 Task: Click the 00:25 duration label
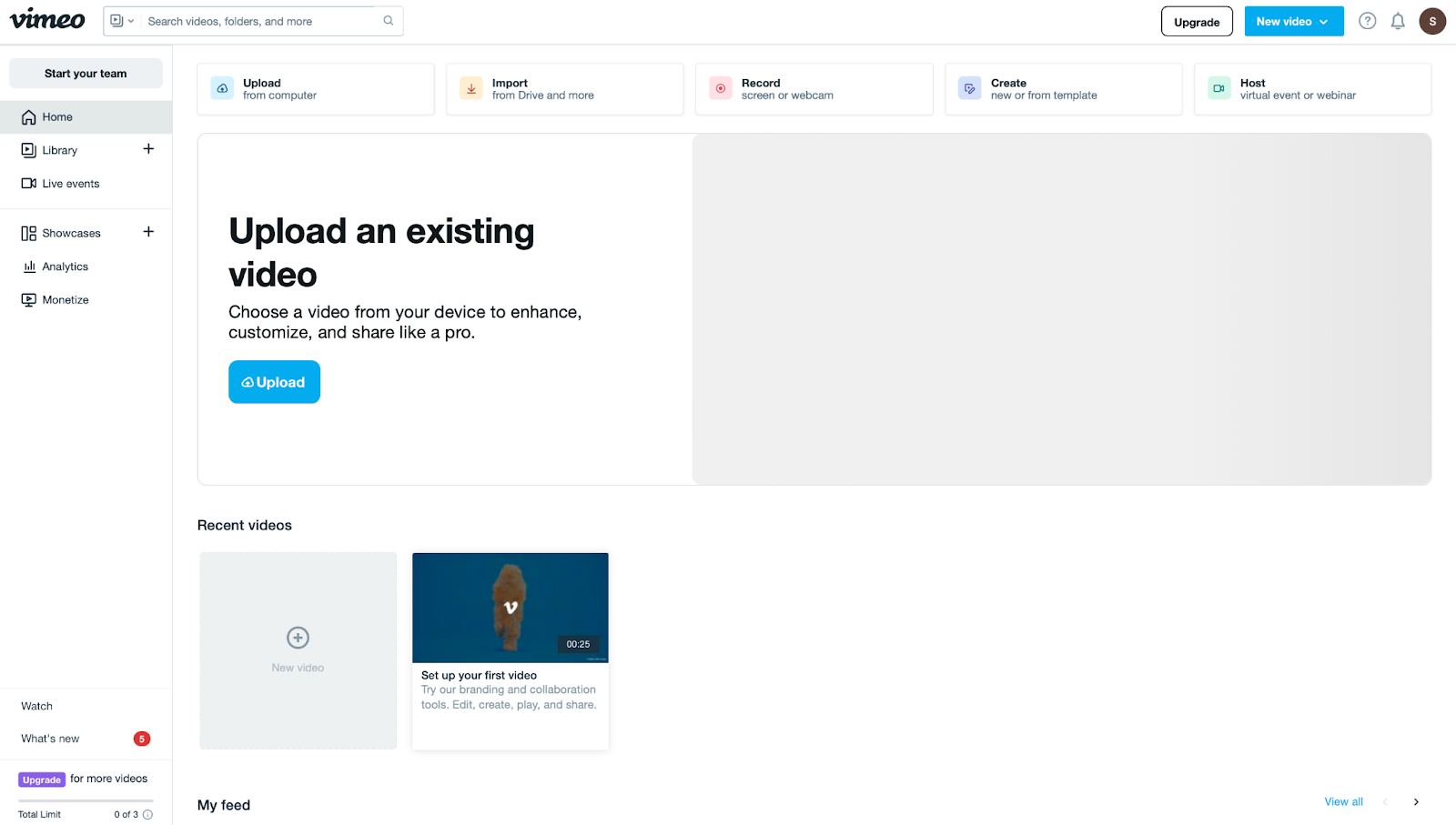tap(579, 644)
